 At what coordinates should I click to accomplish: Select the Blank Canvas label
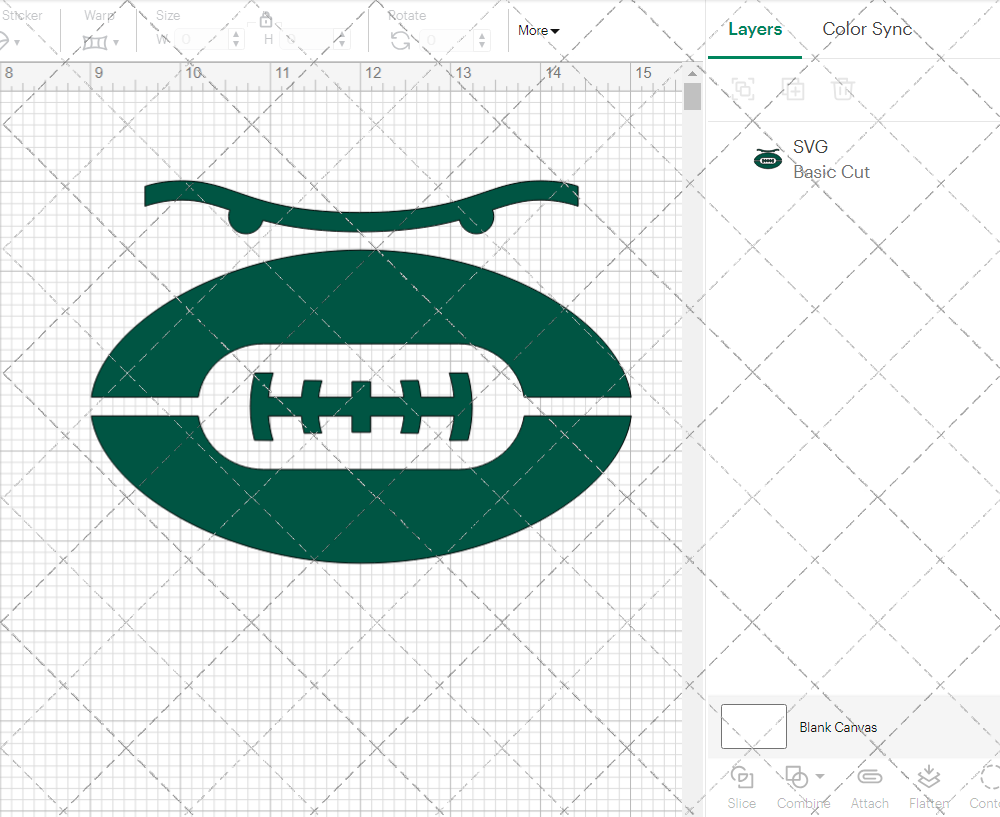[x=838, y=727]
